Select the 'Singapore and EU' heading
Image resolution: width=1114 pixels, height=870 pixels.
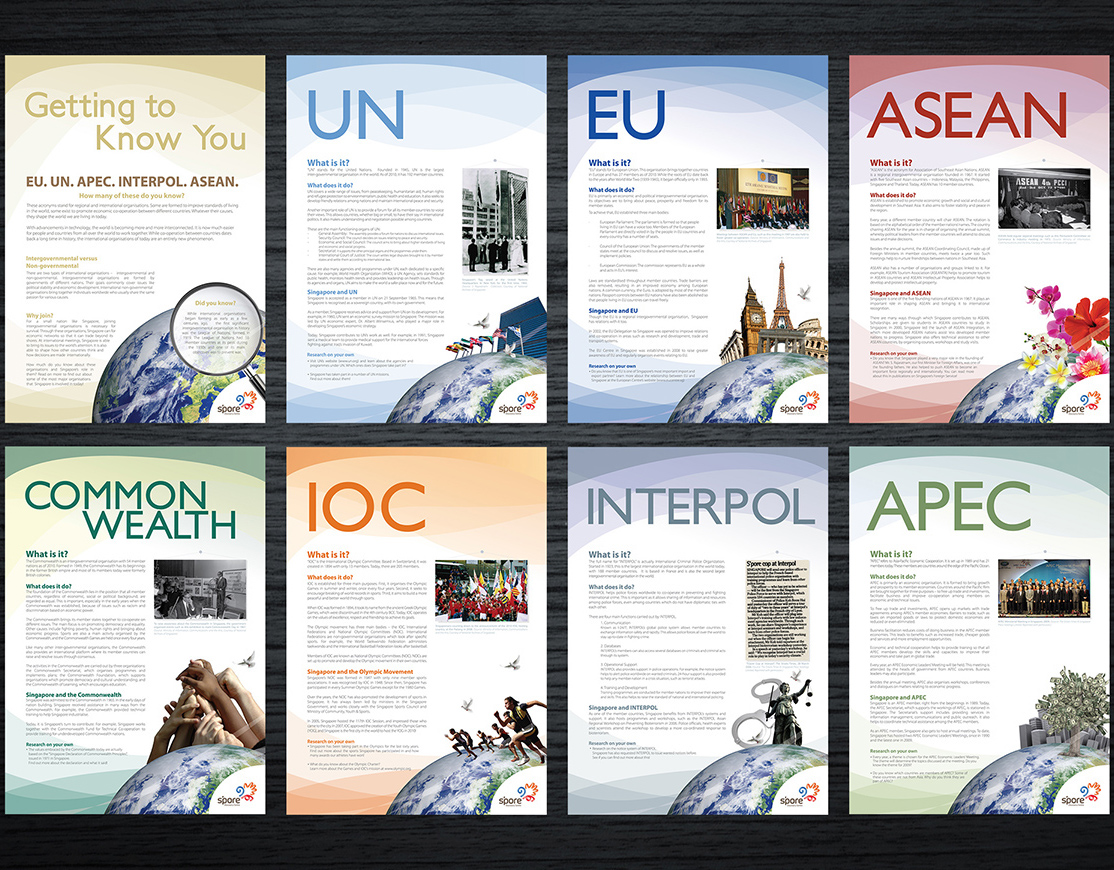(613, 310)
